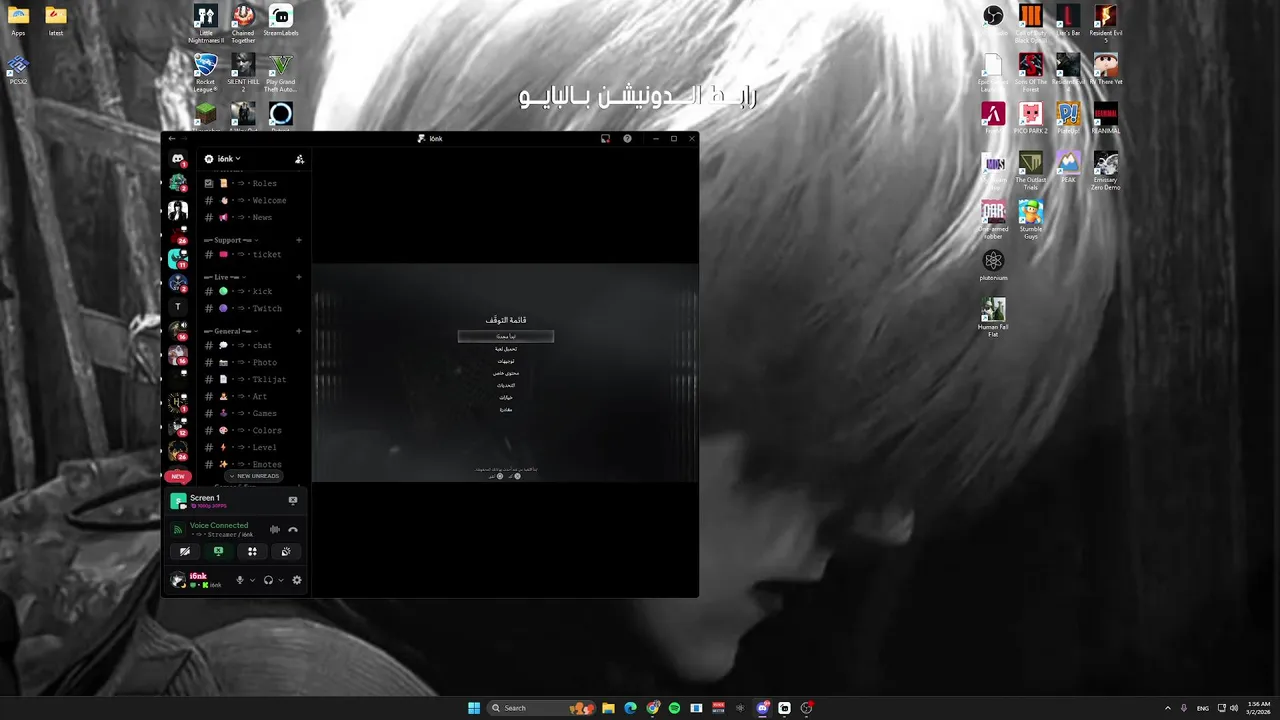Open the Games channel
The width and height of the screenshot is (1280, 720).
point(254,413)
